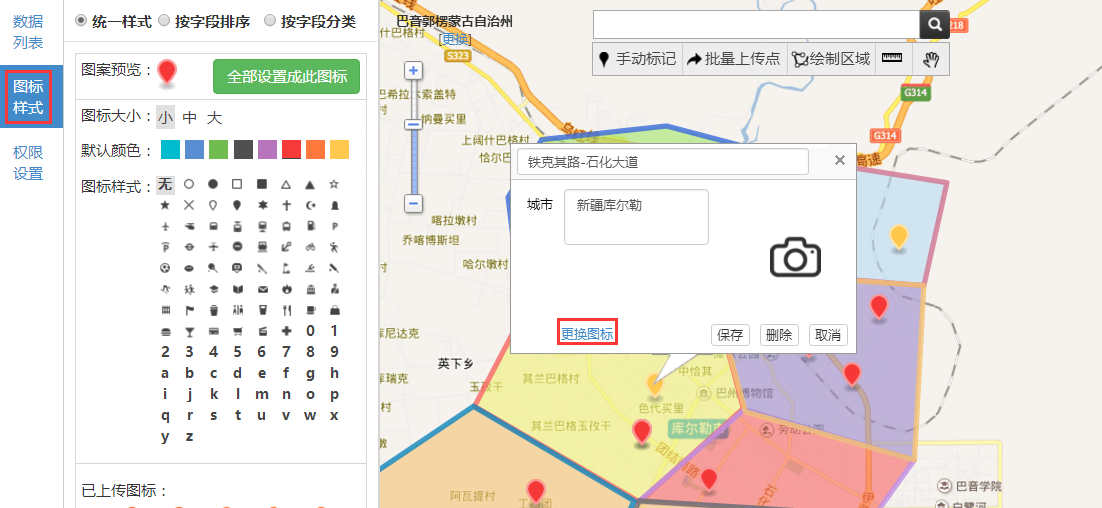The image size is (1102, 508).
Task: Pick the green default color swatch
Action: point(219,150)
